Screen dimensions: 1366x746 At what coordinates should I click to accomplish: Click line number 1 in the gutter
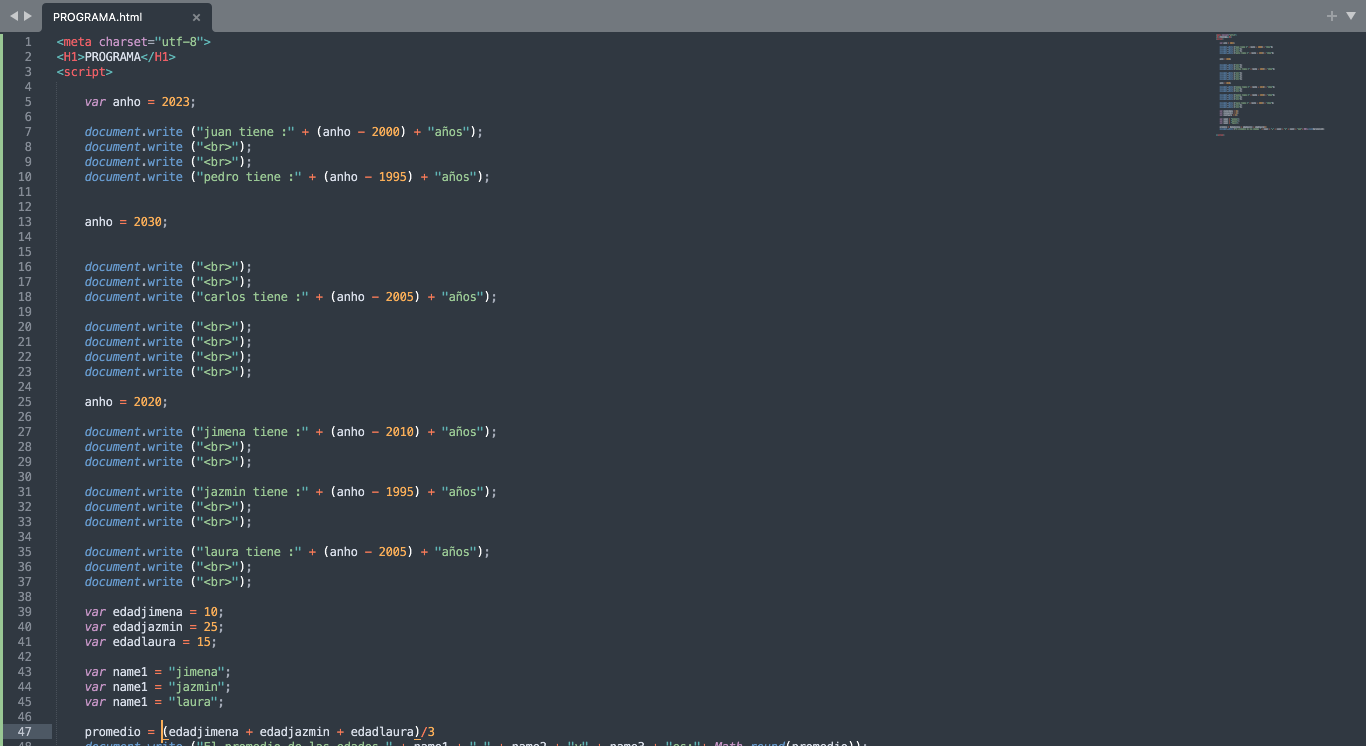(28, 42)
